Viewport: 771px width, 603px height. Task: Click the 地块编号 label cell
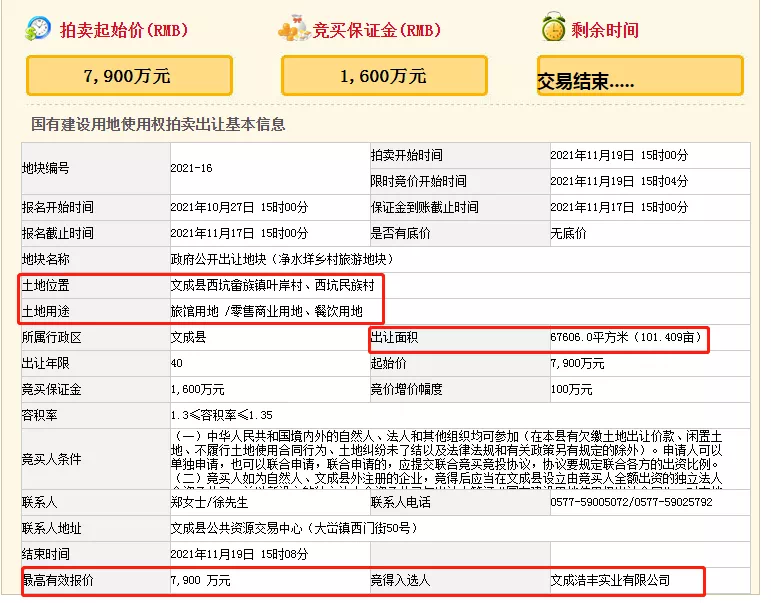[x=96, y=168]
